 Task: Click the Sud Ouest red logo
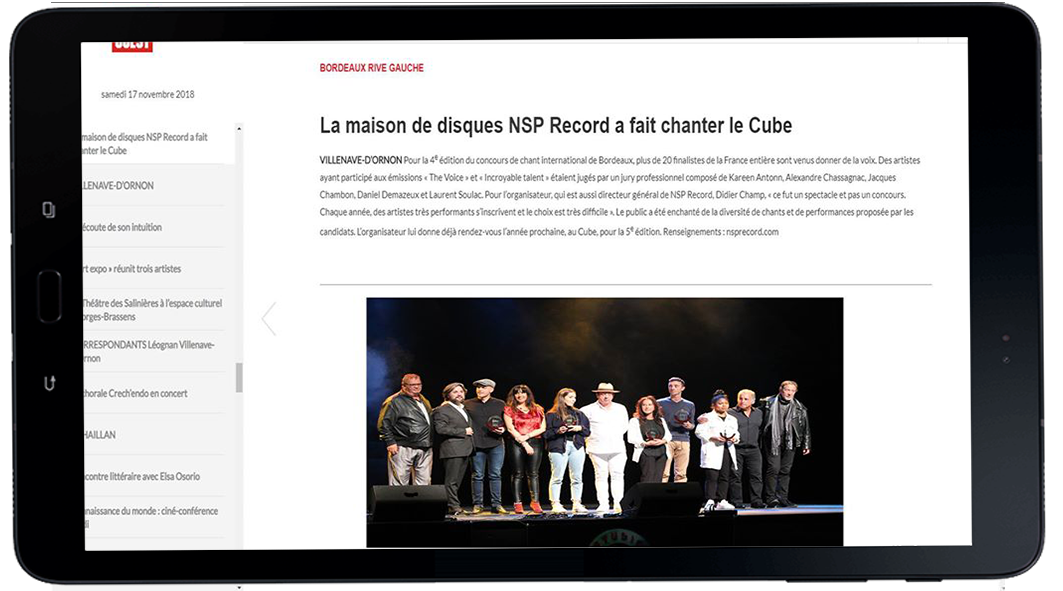(132, 45)
